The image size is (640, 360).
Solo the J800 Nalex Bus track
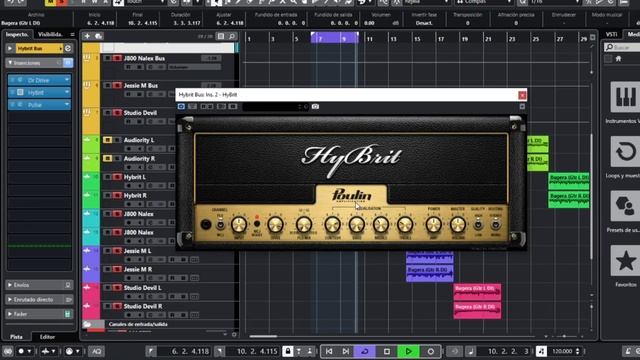(117, 58)
